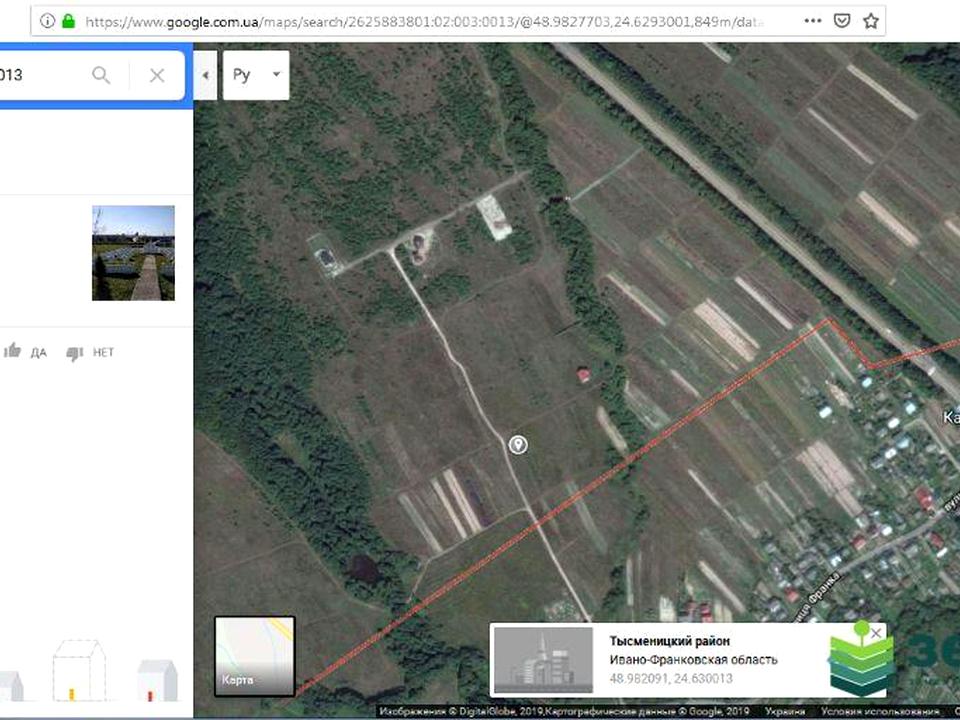960x720 pixels.
Task: Bookmark this page with the star icon
Action: pos(871,20)
